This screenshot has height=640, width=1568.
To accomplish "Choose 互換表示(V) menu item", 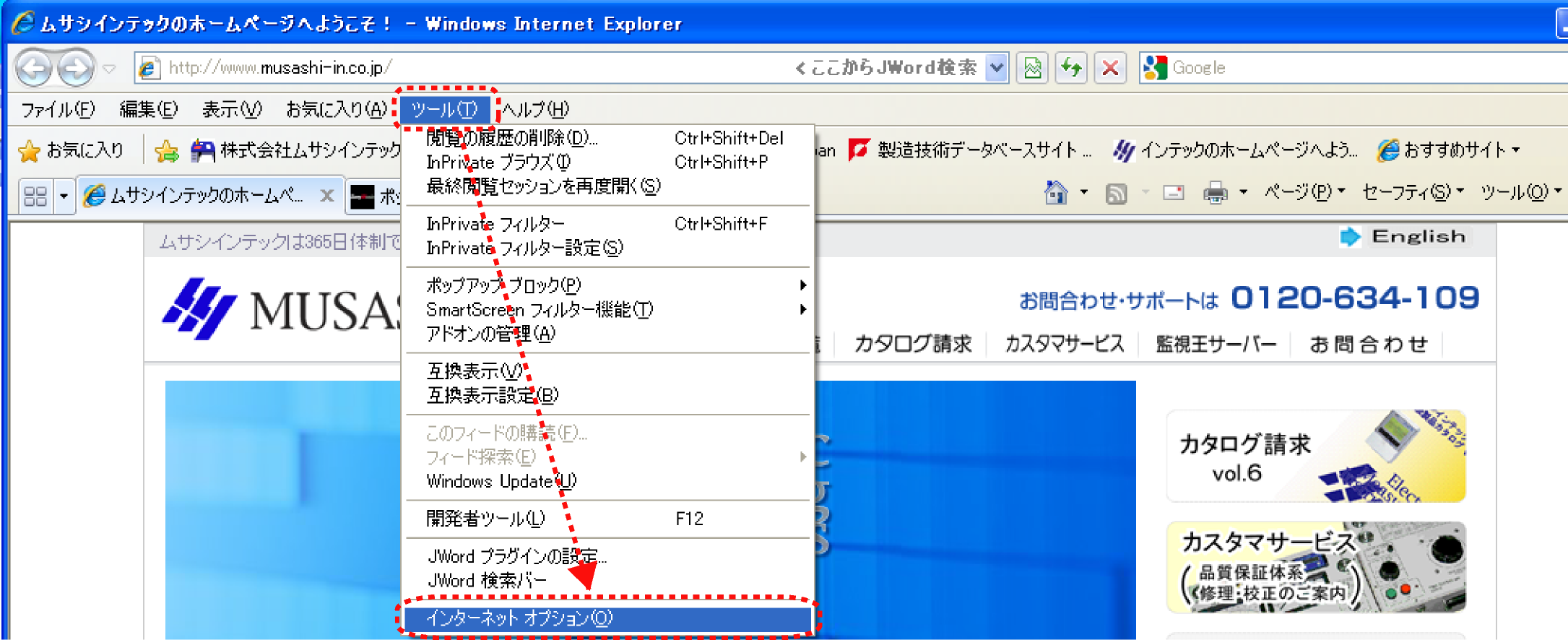I will tap(608, 371).
